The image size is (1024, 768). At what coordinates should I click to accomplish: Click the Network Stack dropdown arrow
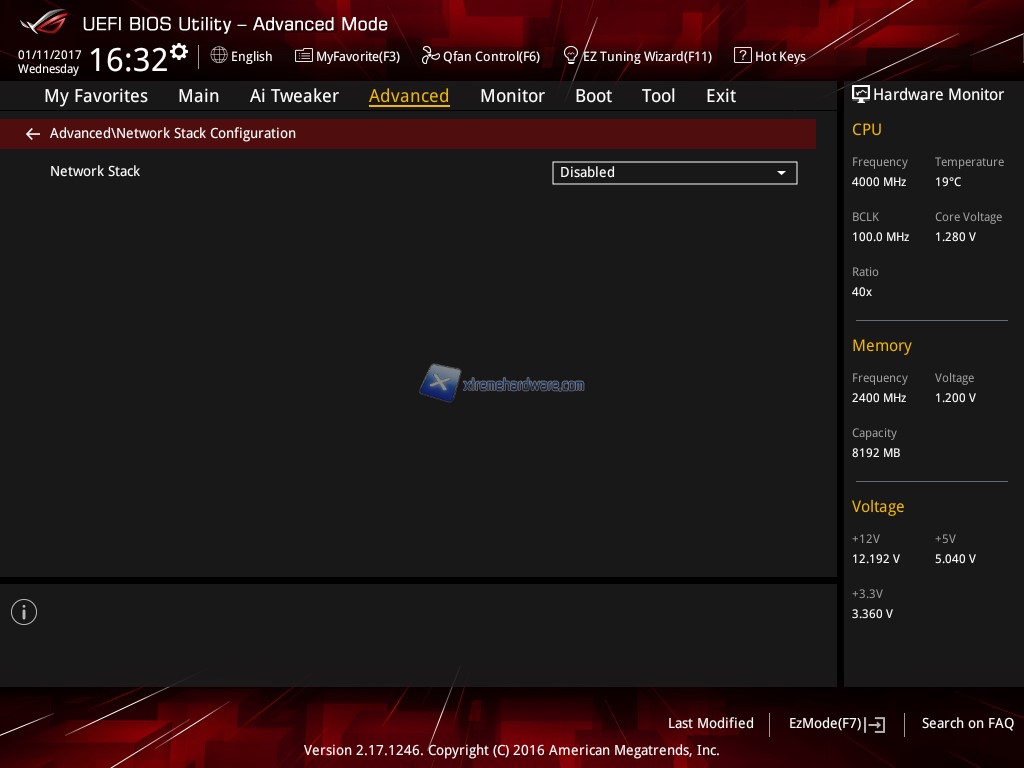(782, 173)
